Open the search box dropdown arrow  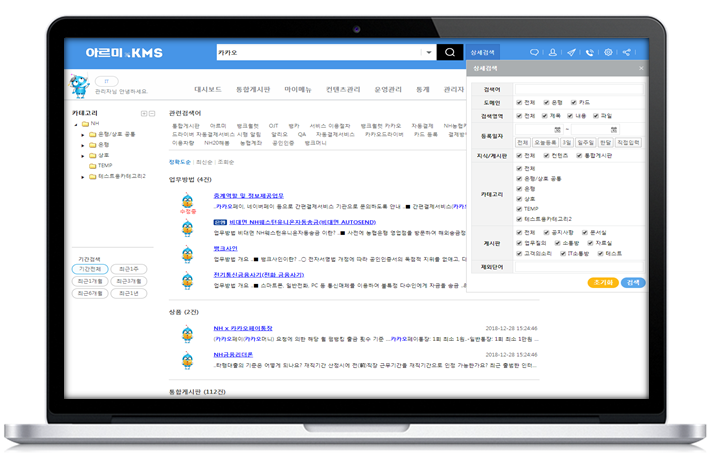[x=428, y=52]
